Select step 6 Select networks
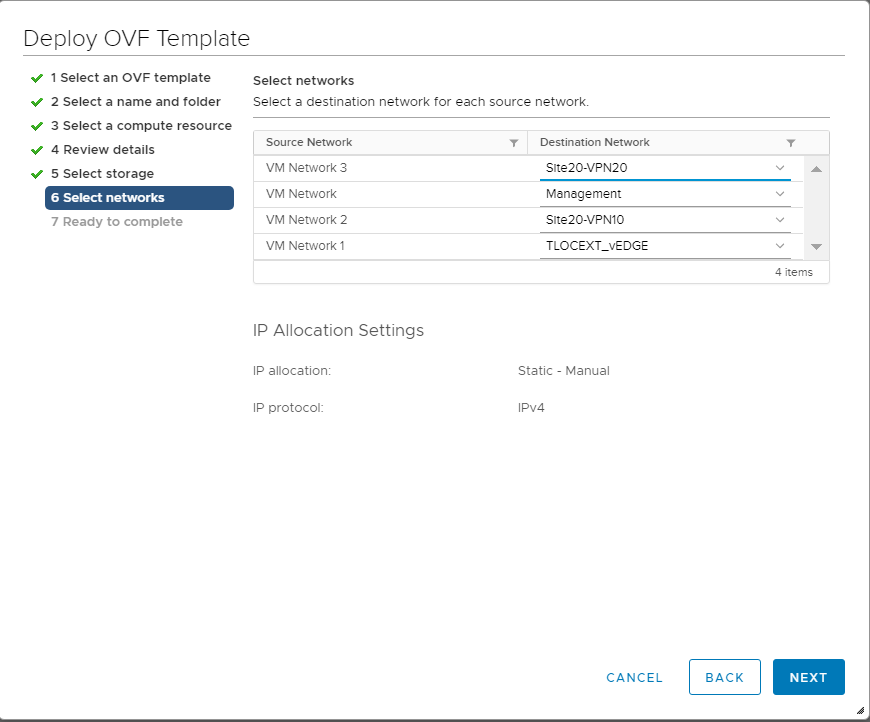This screenshot has width=870, height=722. 108,198
